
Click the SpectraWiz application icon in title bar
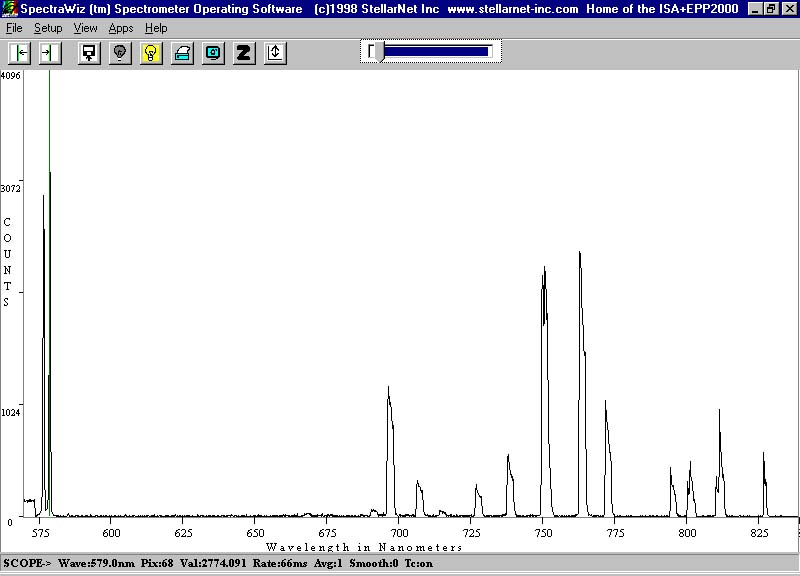pos(10,9)
